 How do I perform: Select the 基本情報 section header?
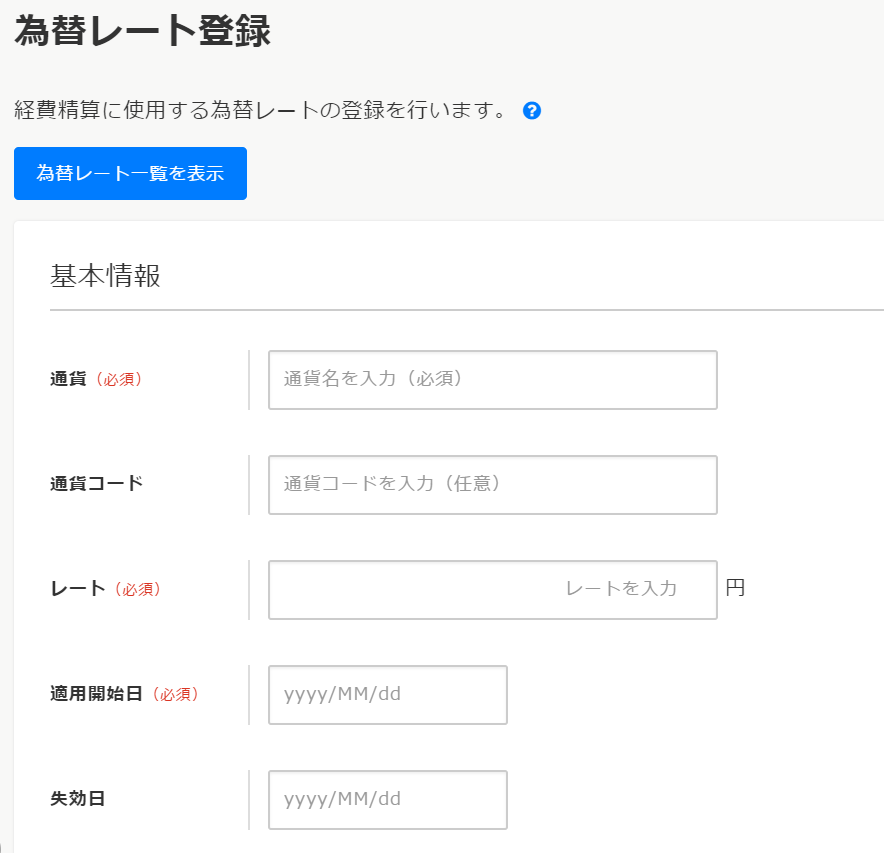tap(105, 276)
